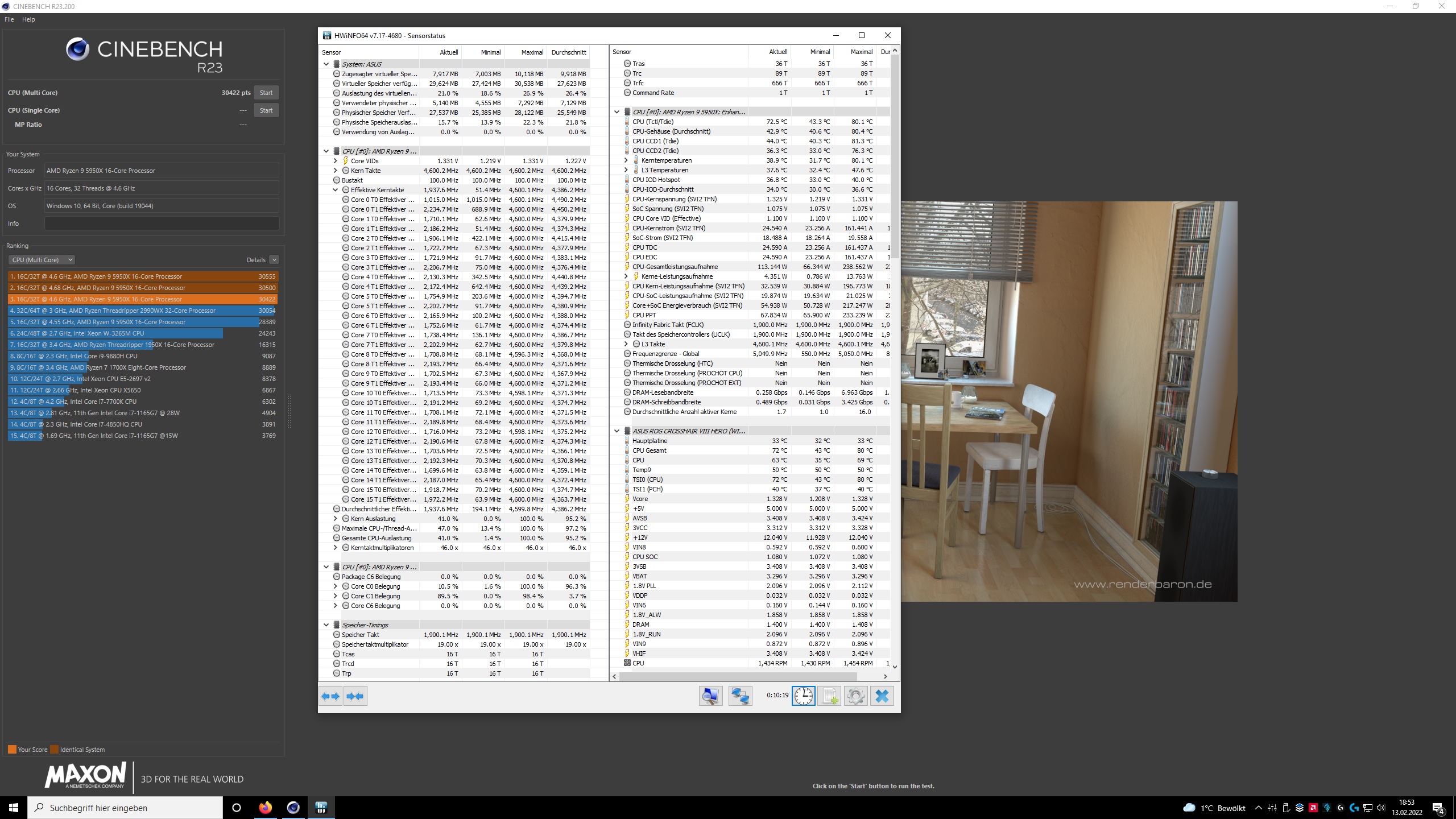Click the expand columns arrows button
The image size is (1456, 819).
pos(330,696)
